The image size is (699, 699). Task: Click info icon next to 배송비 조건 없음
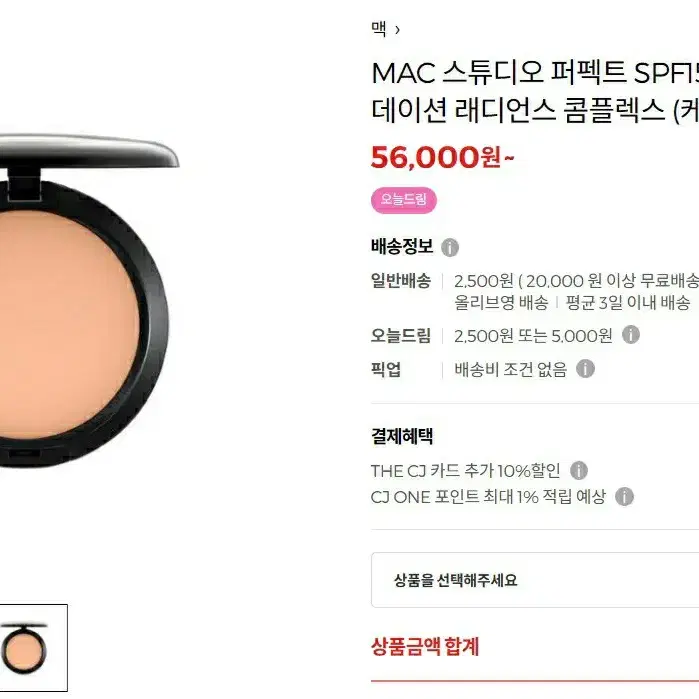tap(585, 369)
